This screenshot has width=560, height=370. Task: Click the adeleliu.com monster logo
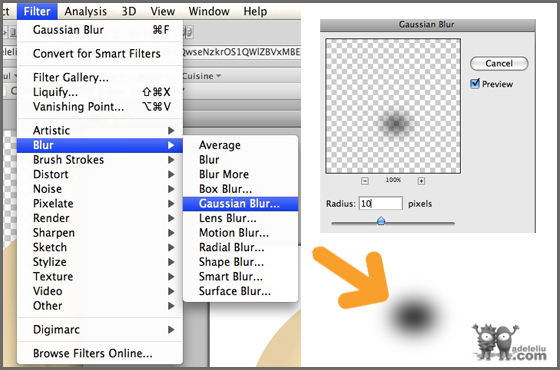(509, 342)
